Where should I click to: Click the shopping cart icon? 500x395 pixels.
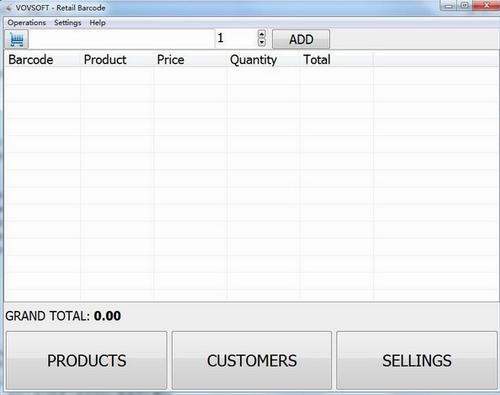(x=16, y=39)
